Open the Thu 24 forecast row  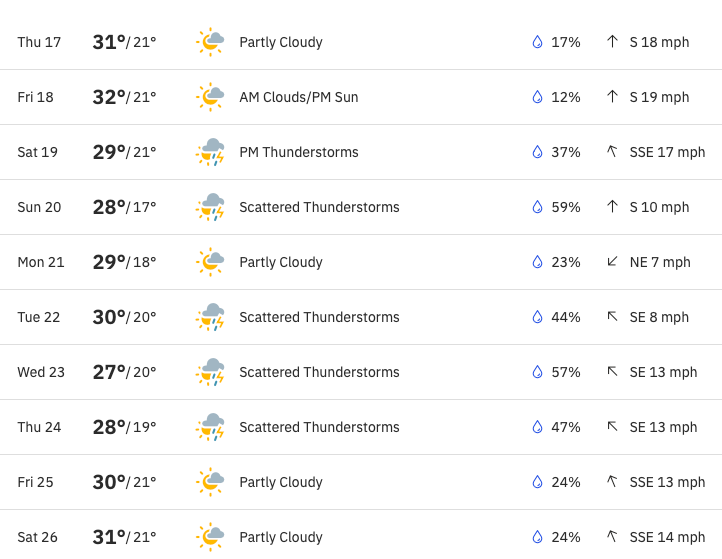(361, 427)
